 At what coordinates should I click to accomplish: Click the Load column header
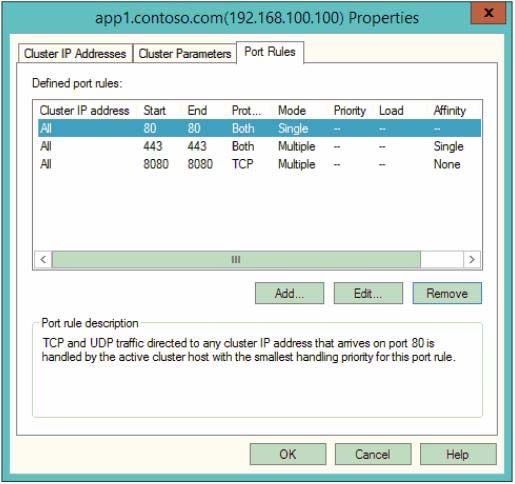391,110
